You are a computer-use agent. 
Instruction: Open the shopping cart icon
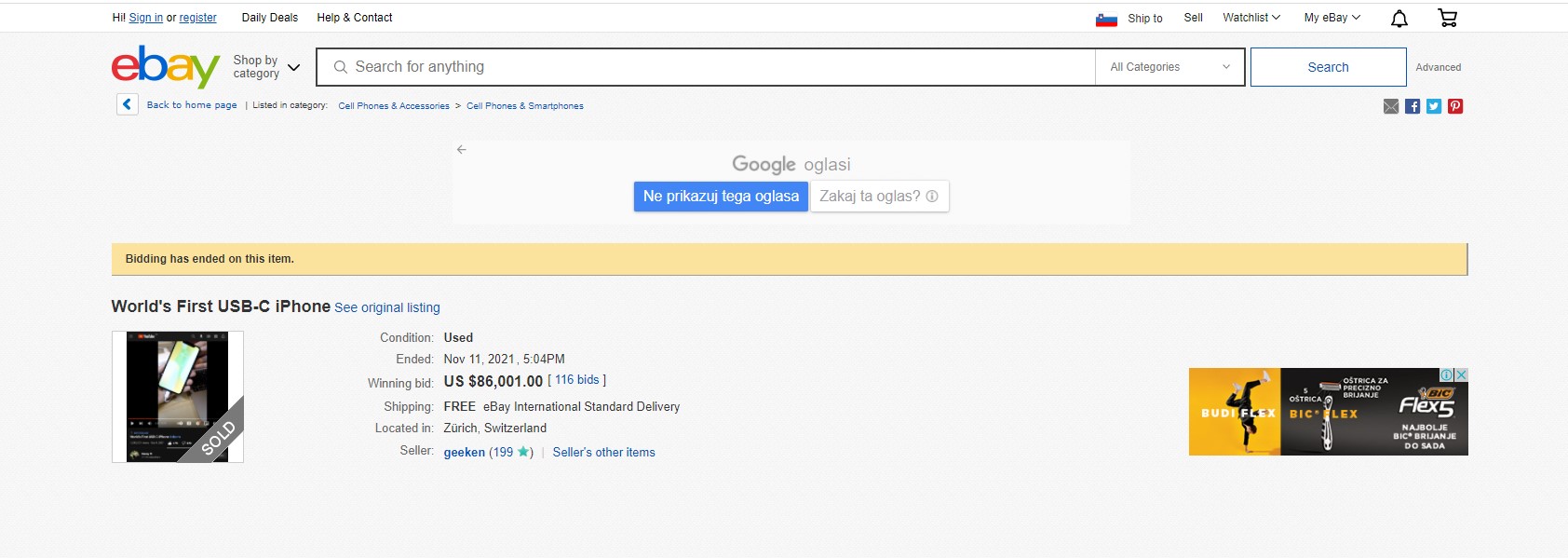click(x=1447, y=18)
